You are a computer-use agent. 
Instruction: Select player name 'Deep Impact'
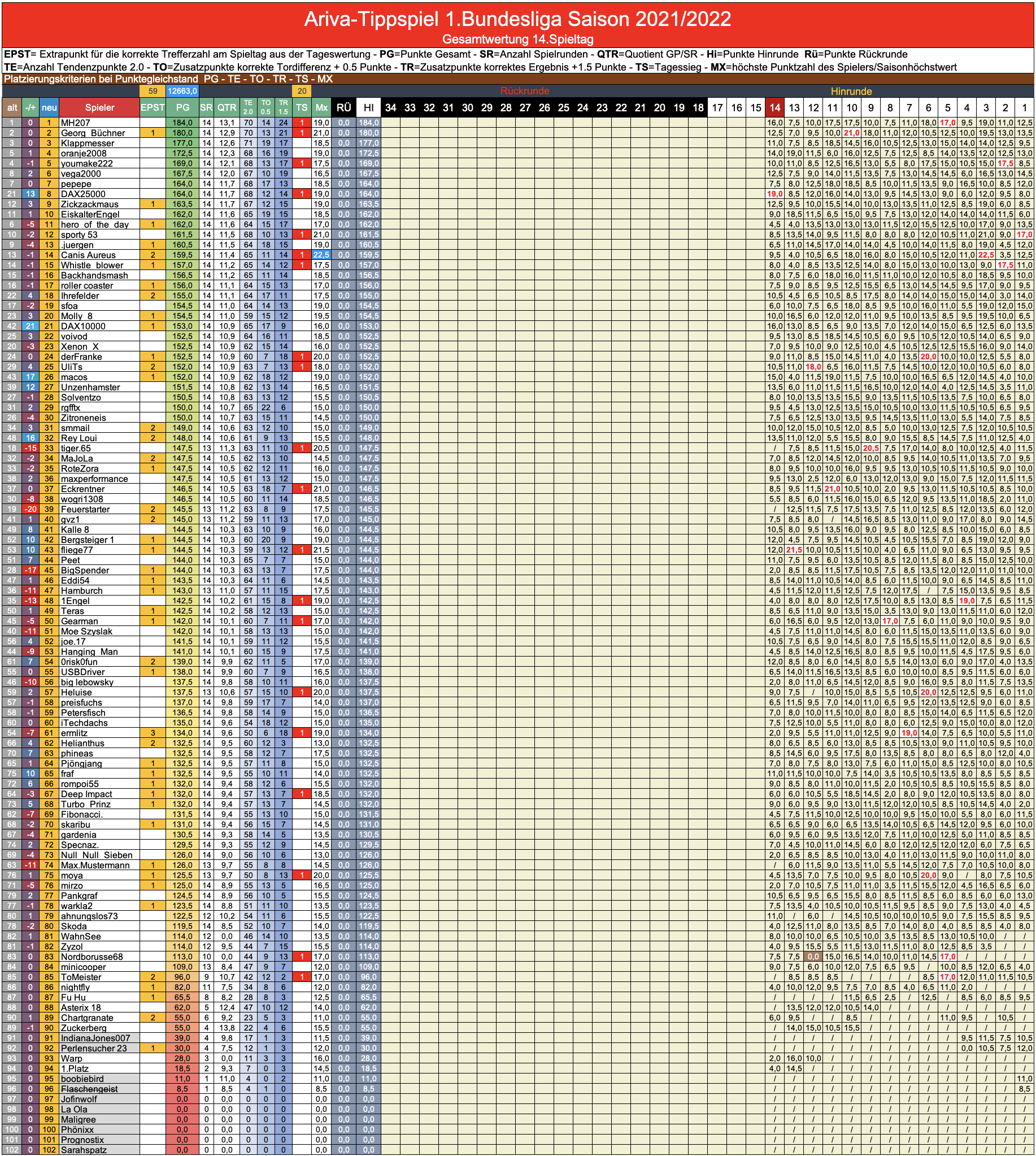tap(86, 794)
